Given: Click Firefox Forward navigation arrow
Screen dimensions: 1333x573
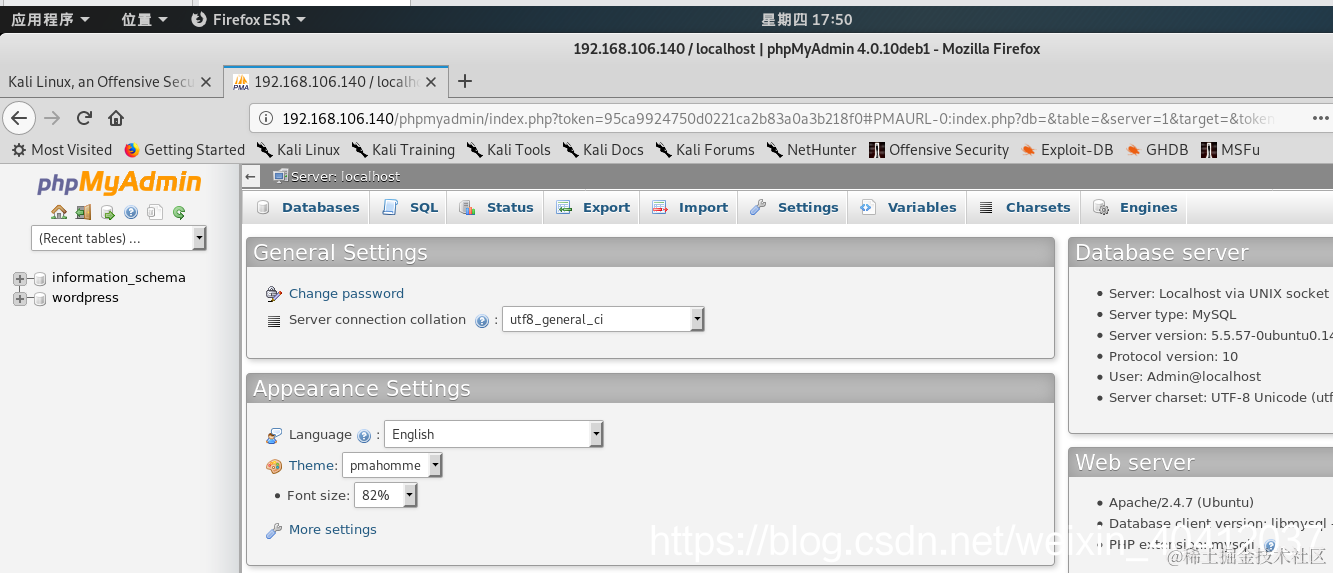Looking at the screenshot, I should click(x=52, y=118).
